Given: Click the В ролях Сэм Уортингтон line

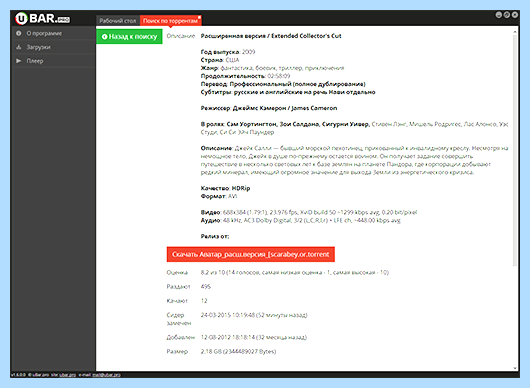Looking at the screenshot, I should [x=354, y=128].
